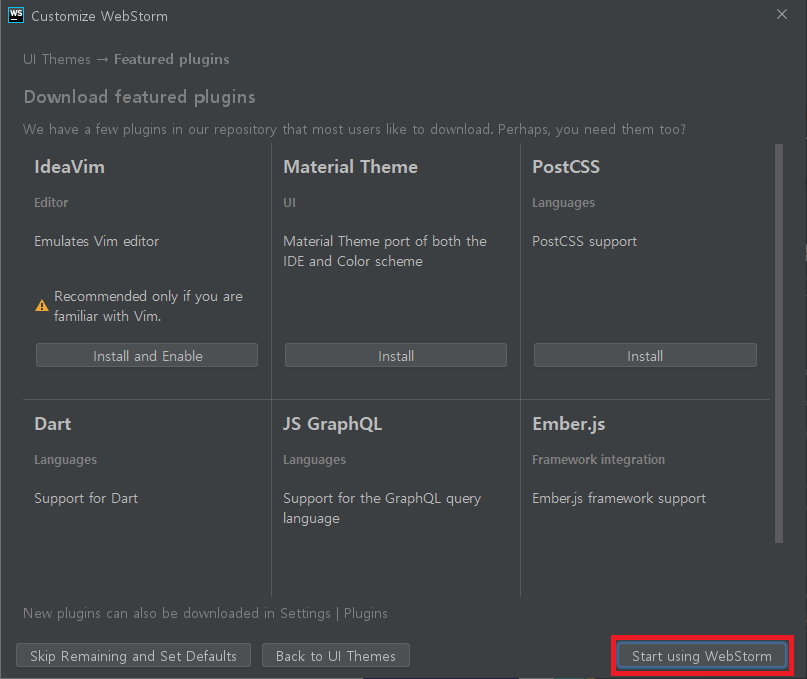
Task: Click the Material Theme plugin title
Action: [x=350, y=167]
